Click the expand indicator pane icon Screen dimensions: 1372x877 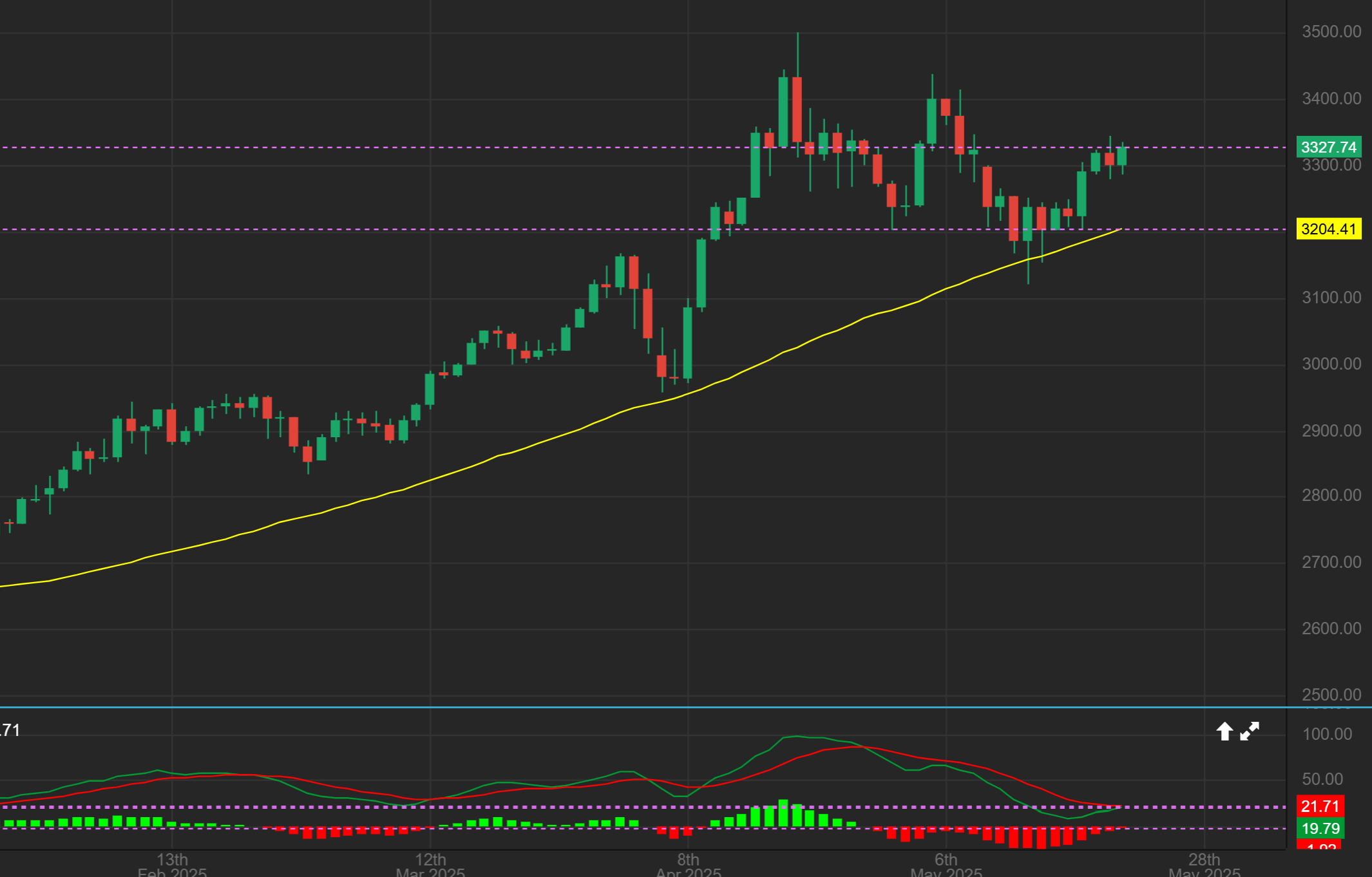[x=1250, y=731]
